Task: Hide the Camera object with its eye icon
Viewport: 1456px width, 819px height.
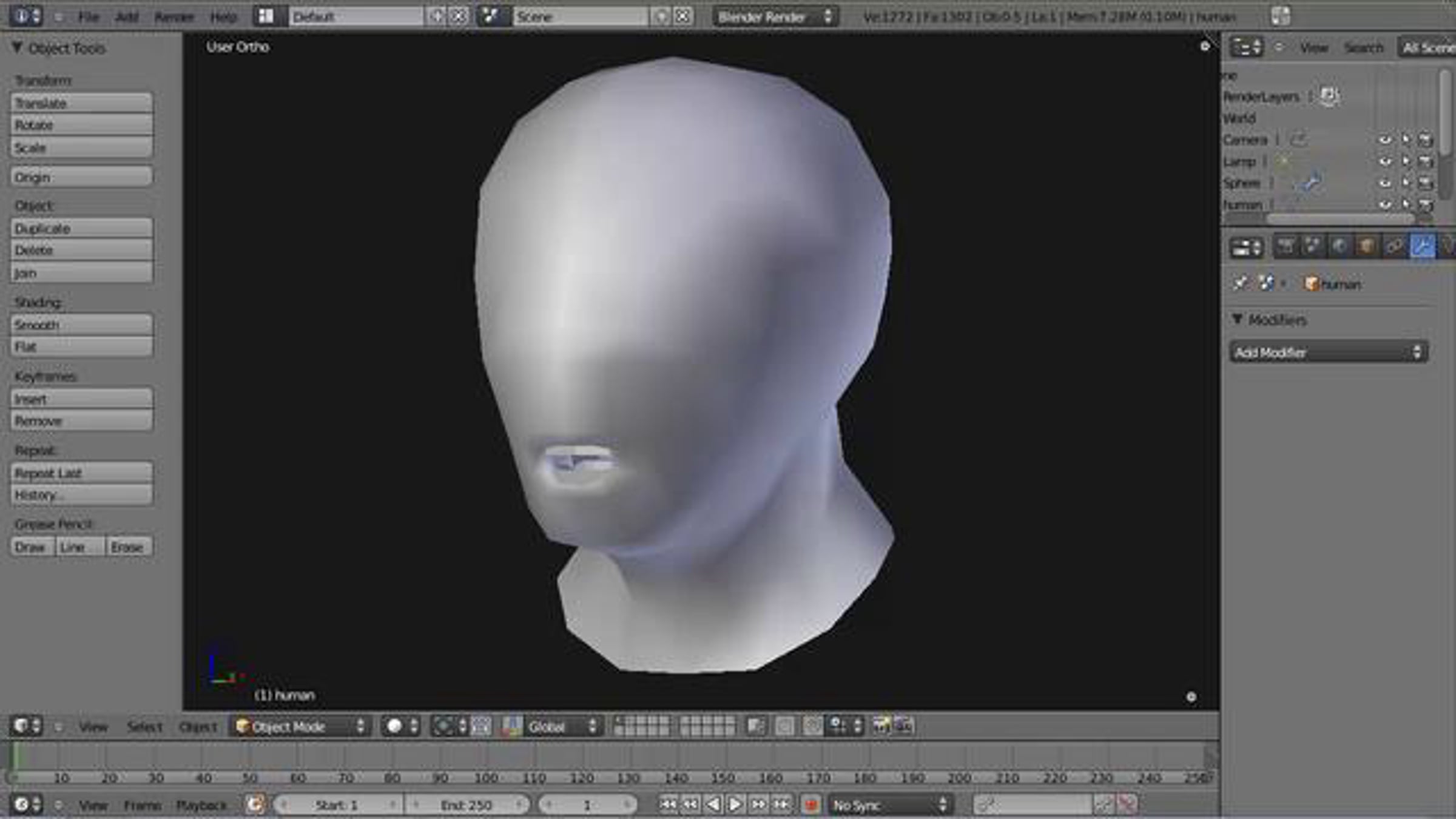Action: [x=1384, y=140]
